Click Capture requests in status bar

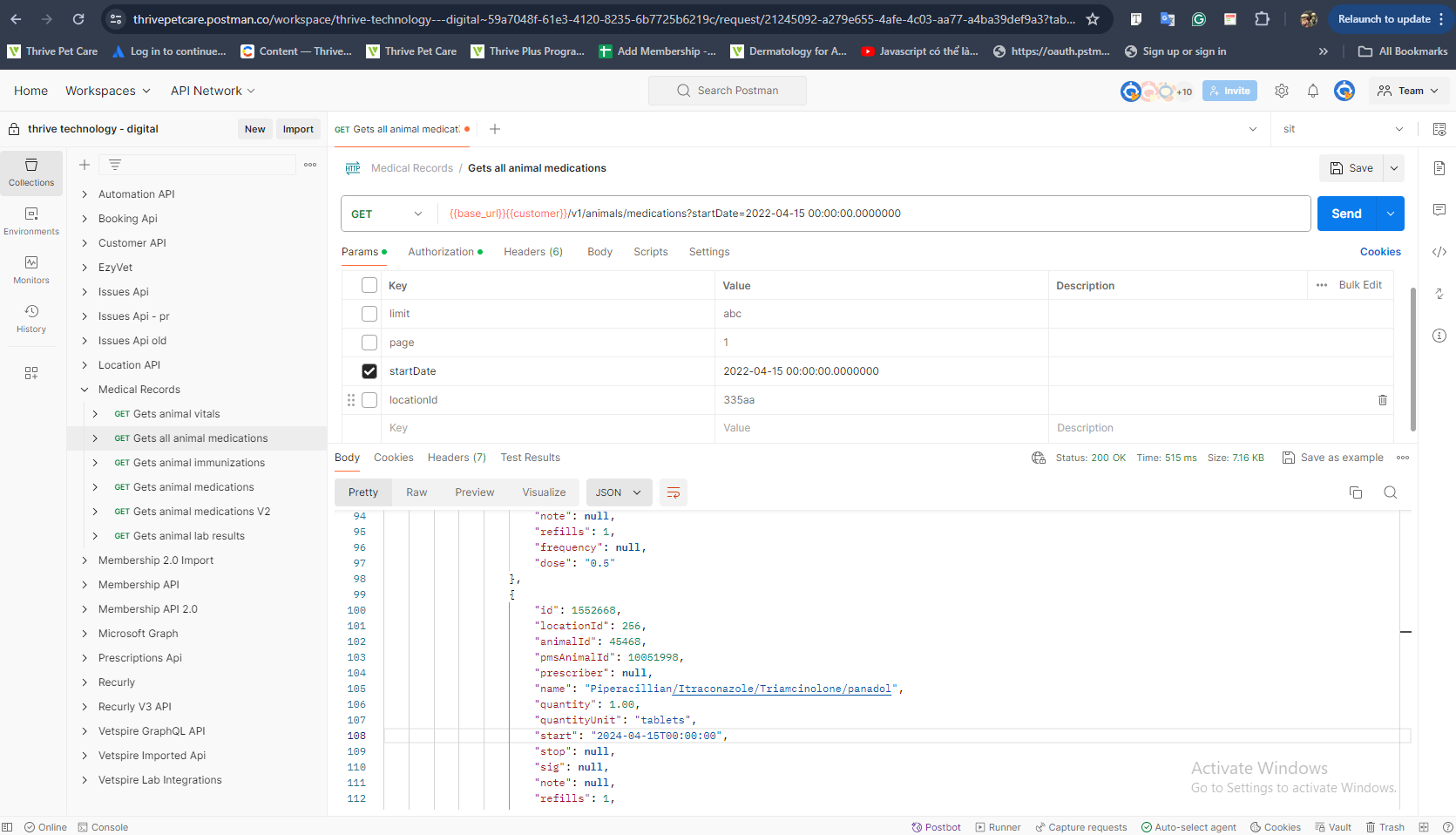[1080, 827]
